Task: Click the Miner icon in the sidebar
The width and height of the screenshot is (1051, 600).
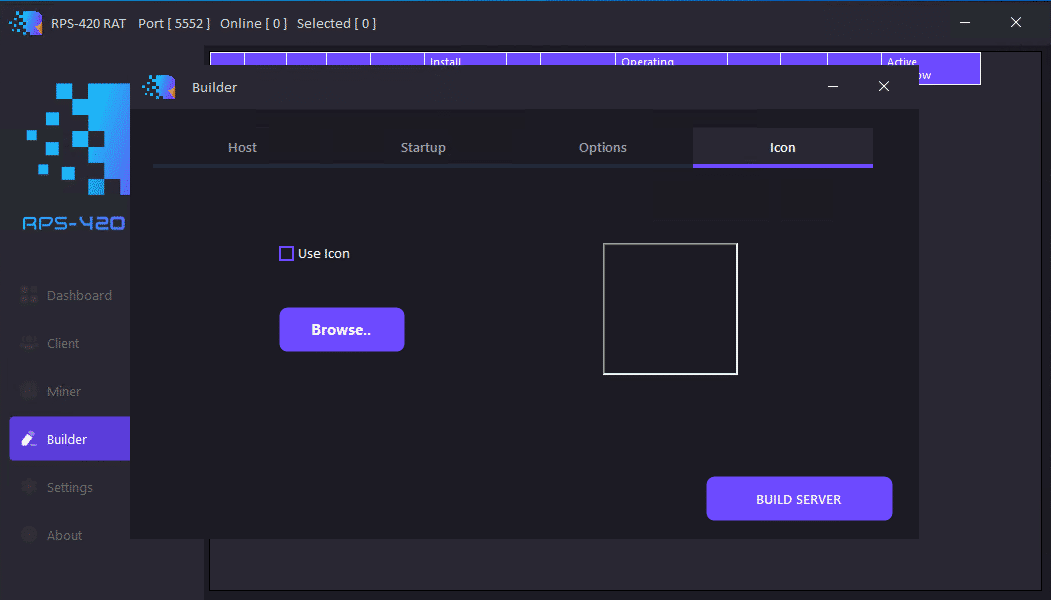Action: coord(29,391)
